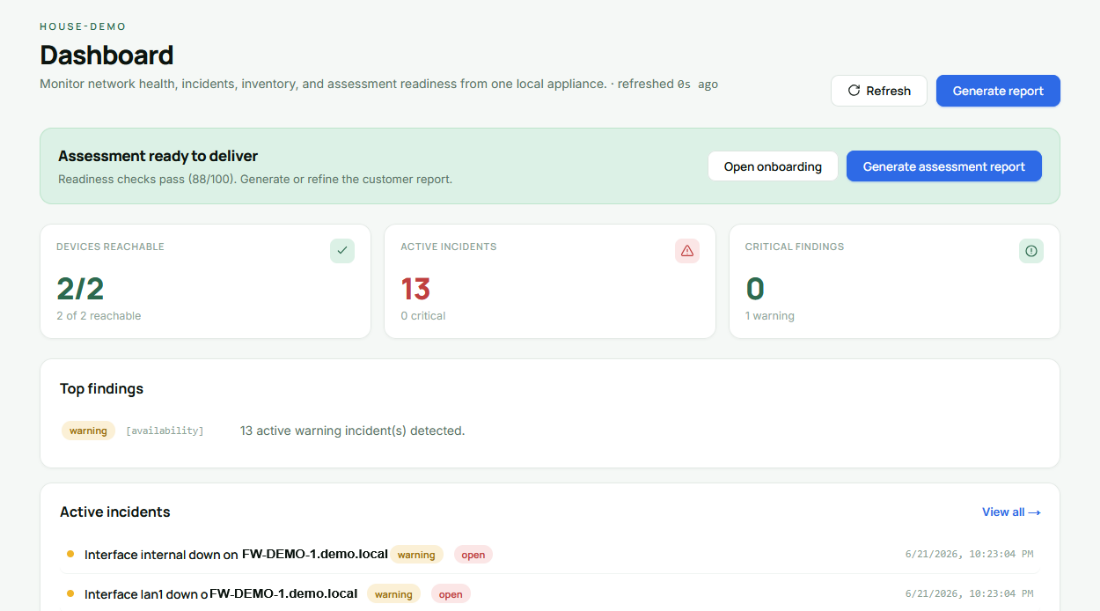Click the 0 critical findings count
Image resolution: width=1100 pixels, height=611 pixels.
click(755, 288)
